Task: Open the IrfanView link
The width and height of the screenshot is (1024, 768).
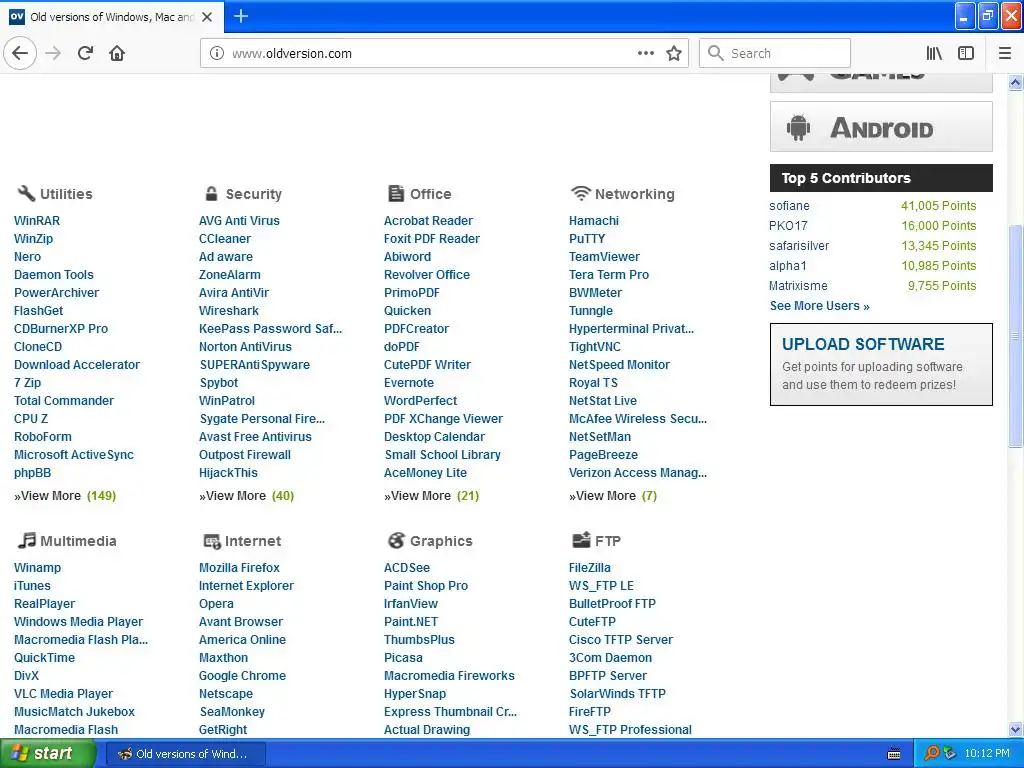Action: (x=411, y=604)
